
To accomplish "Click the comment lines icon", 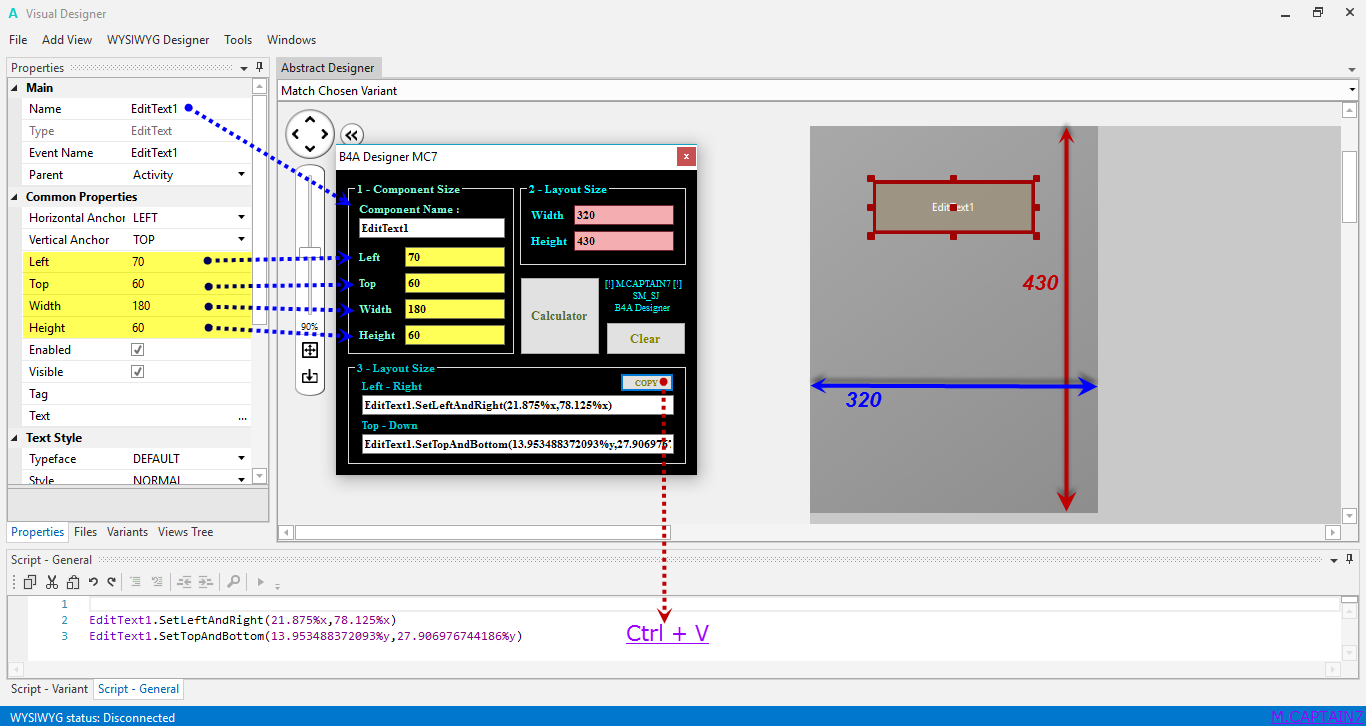I will 136,582.
